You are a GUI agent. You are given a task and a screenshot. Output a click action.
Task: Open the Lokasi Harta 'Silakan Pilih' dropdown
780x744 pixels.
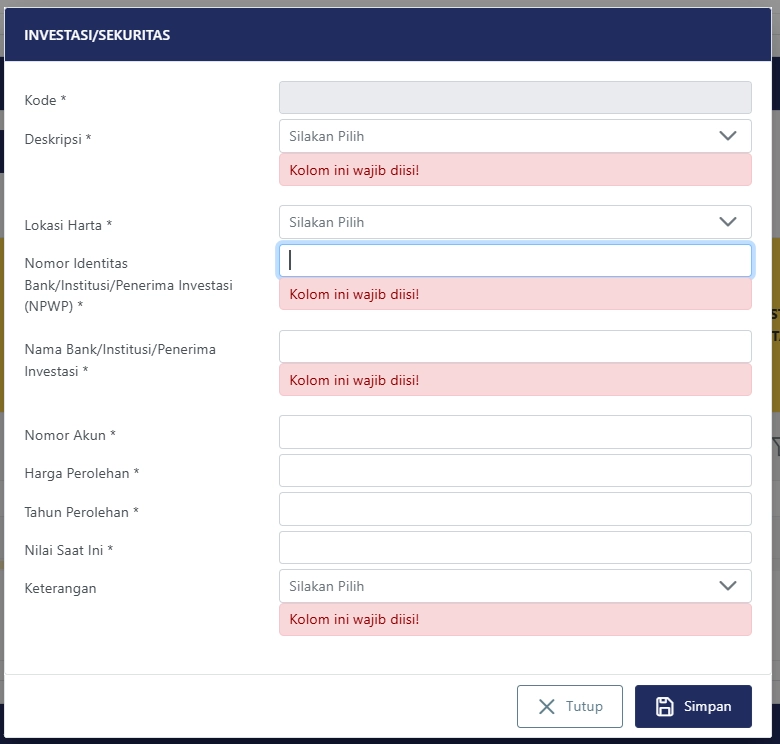pyautogui.click(x=515, y=222)
